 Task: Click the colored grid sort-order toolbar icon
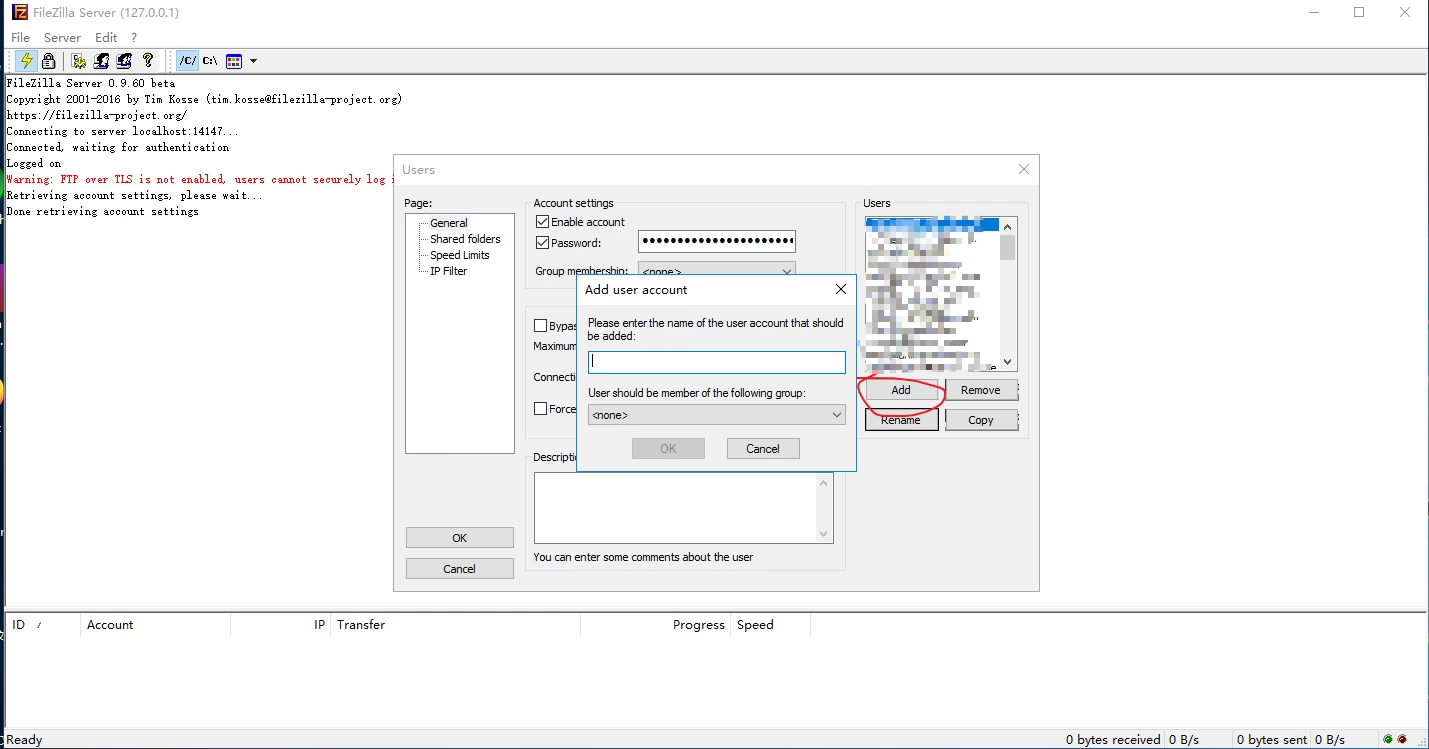(234, 61)
